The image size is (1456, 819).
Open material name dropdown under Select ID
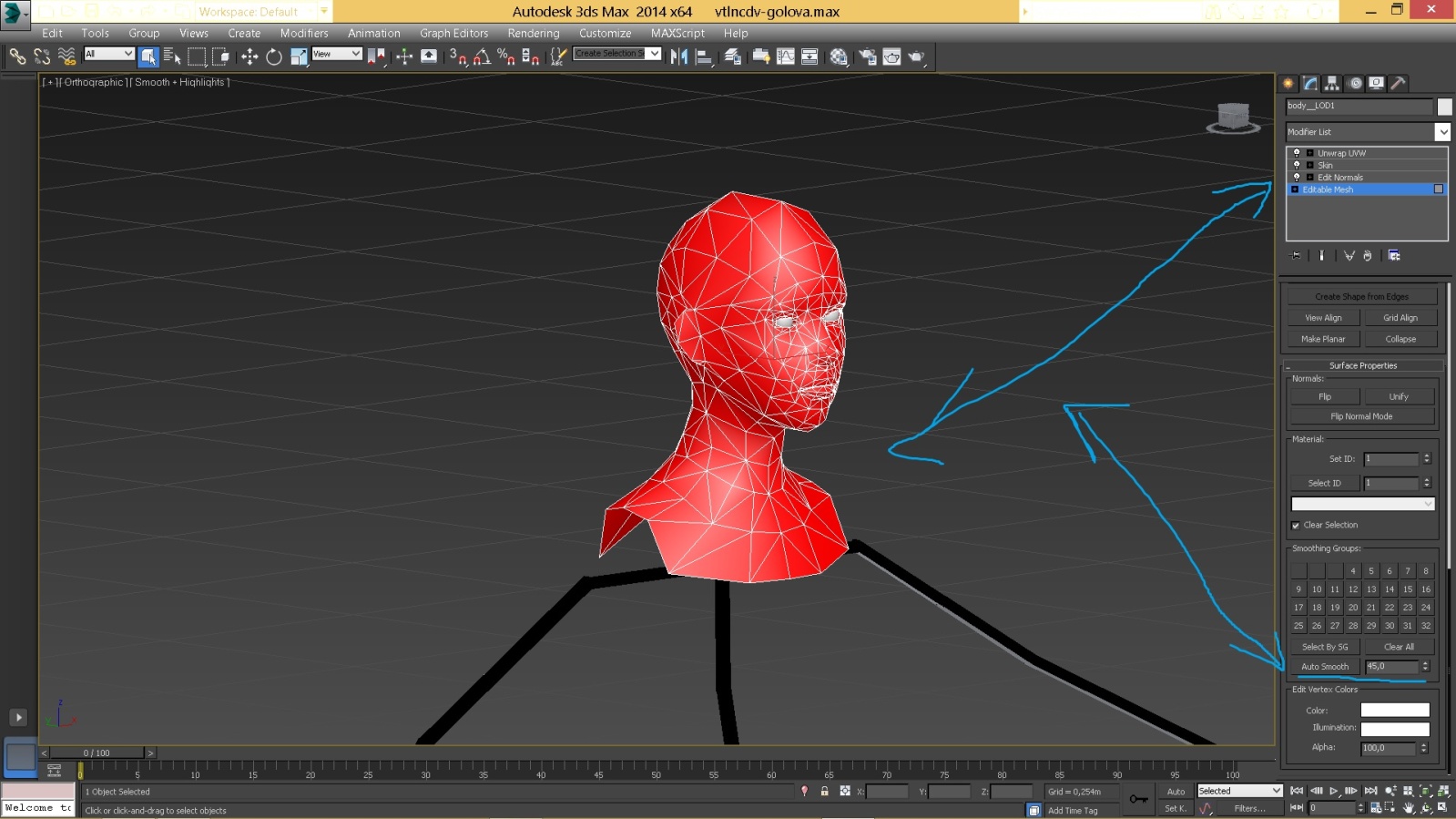coord(1362,504)
